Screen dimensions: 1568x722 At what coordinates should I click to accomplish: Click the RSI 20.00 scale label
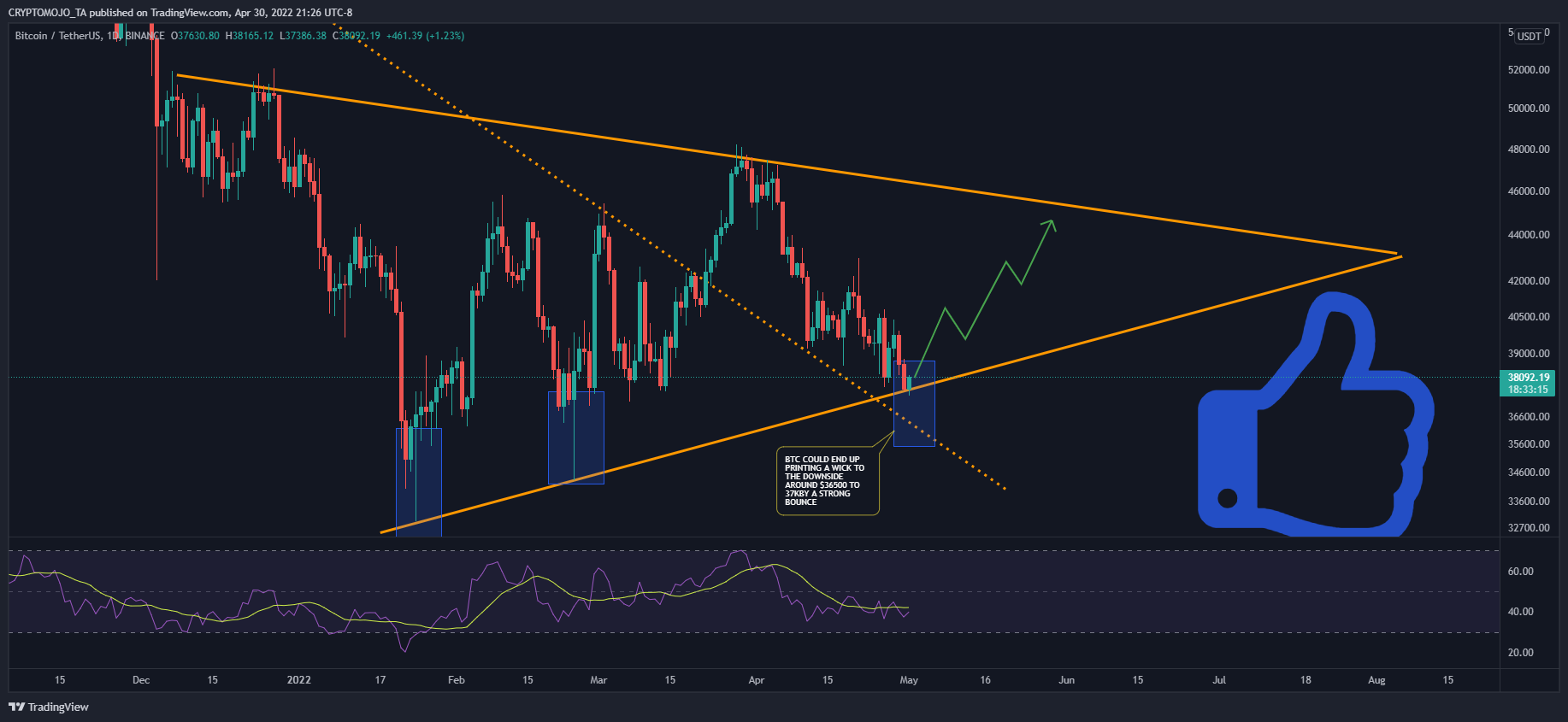(x=1521, y=653)
